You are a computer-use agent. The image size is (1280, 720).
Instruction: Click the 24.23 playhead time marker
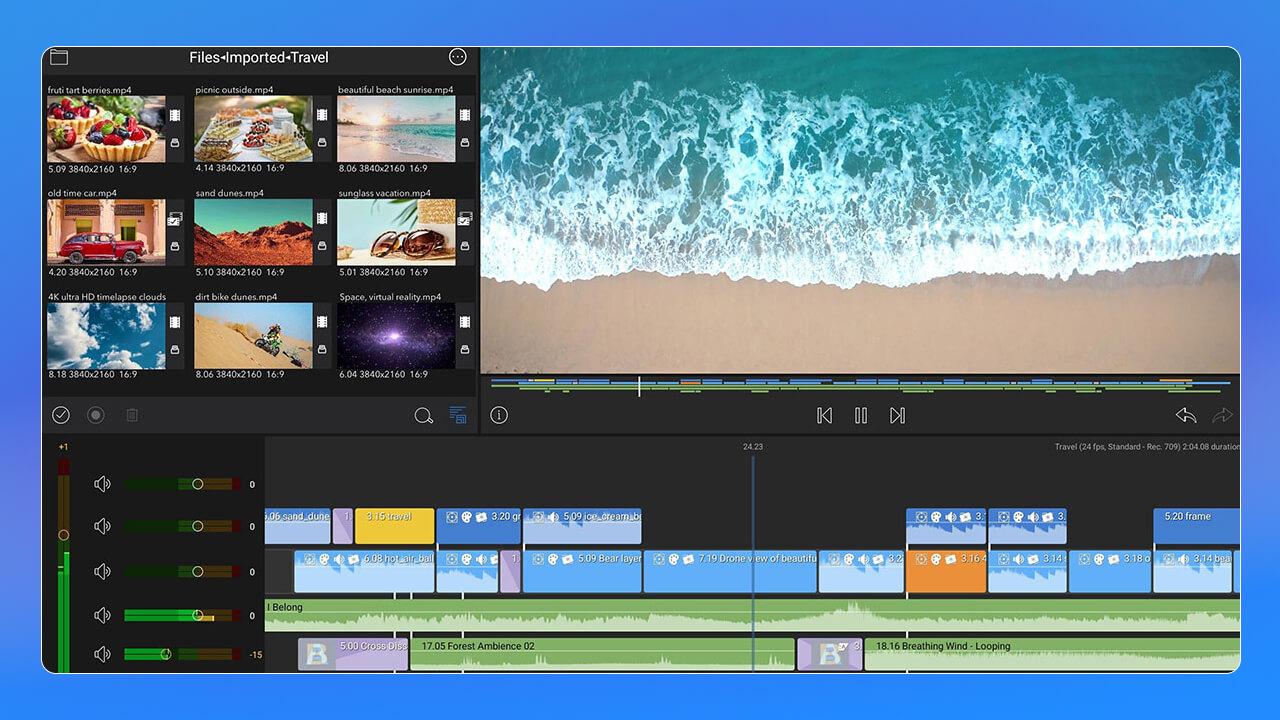click(x=753, y=447)
